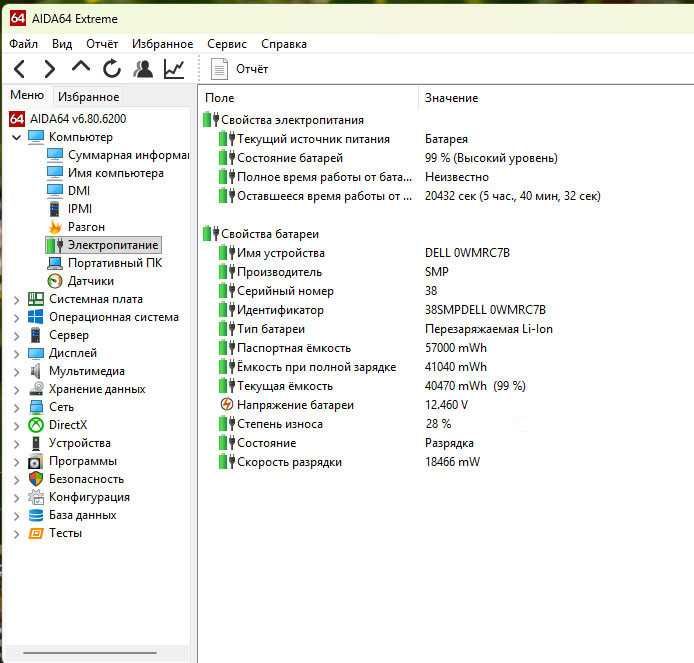Open the Отчёт menu in menu bar
Screen dimensions: 694x663
coord(102,44)
